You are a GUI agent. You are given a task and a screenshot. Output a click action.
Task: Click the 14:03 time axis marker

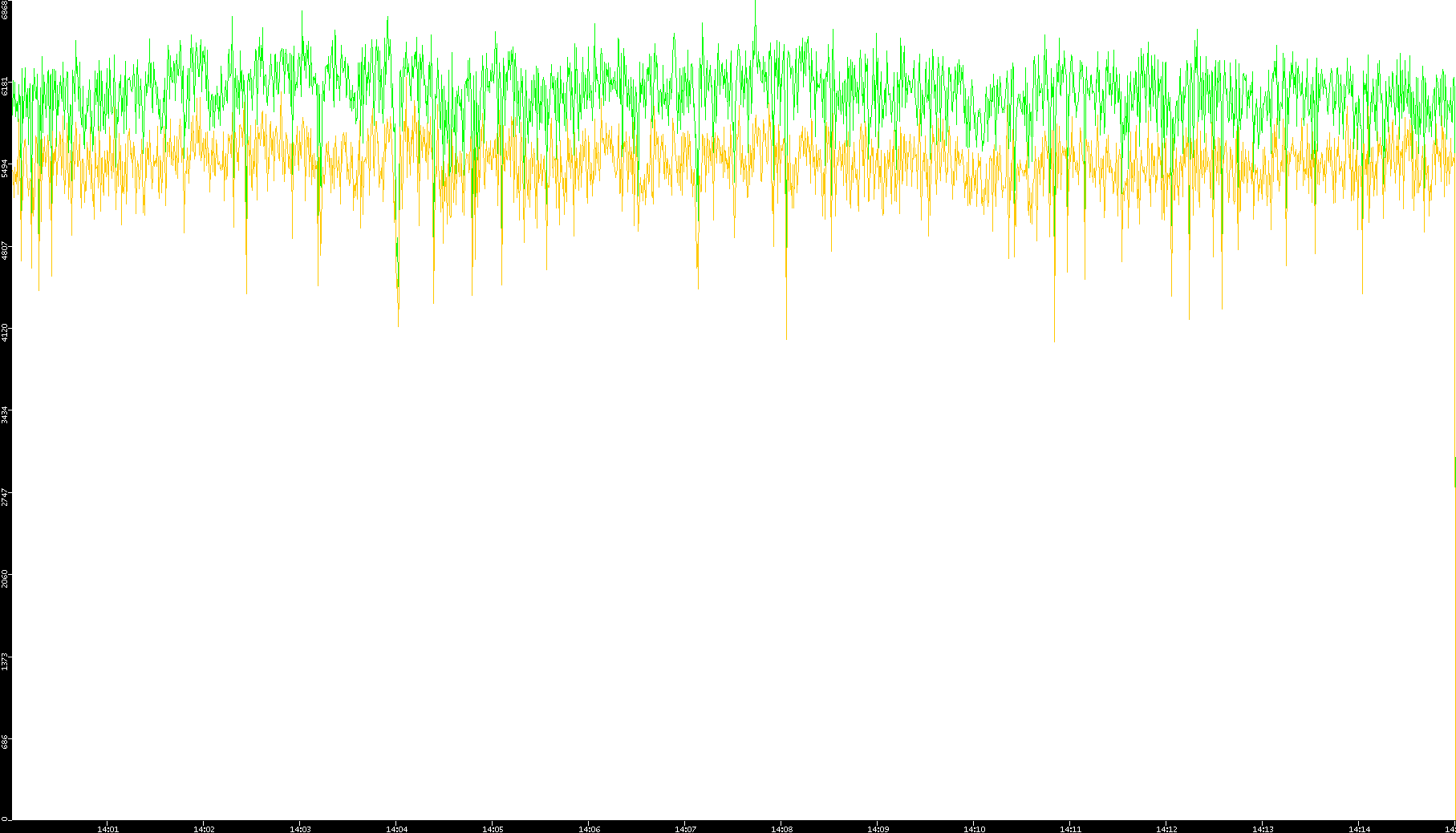300,828
